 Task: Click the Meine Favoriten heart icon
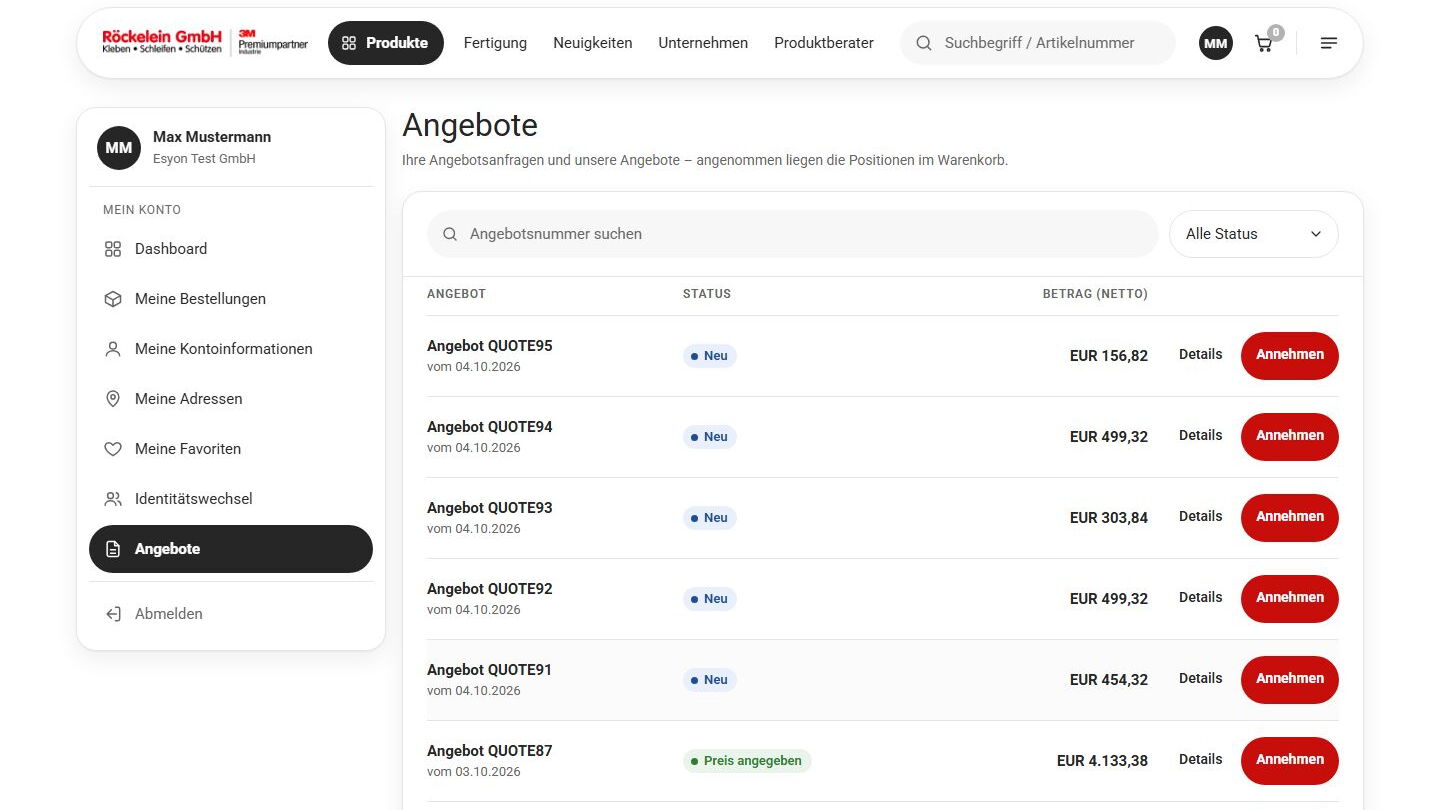tap(113, 449)
